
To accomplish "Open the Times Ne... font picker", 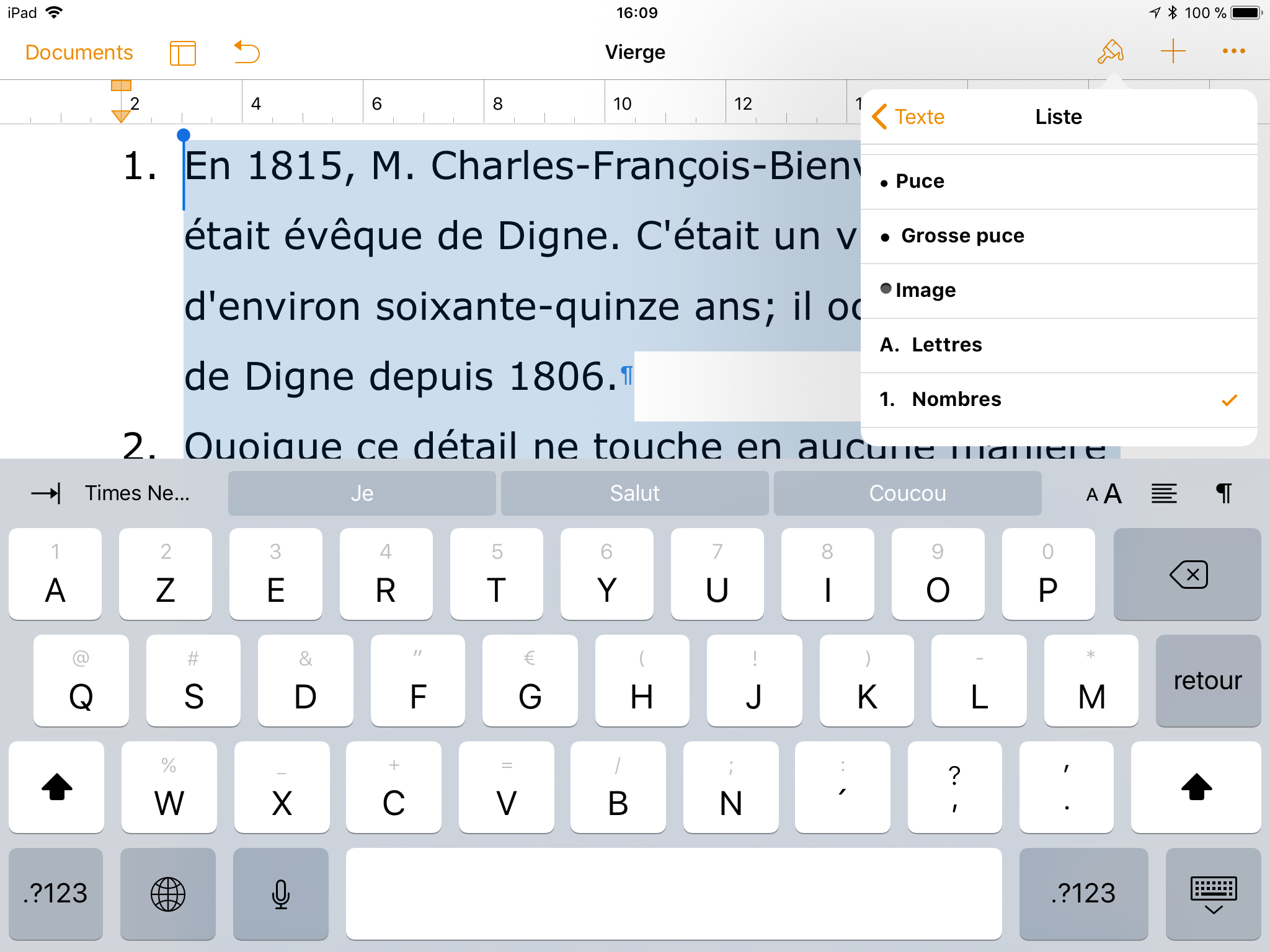I will click(x=137, y=493).
